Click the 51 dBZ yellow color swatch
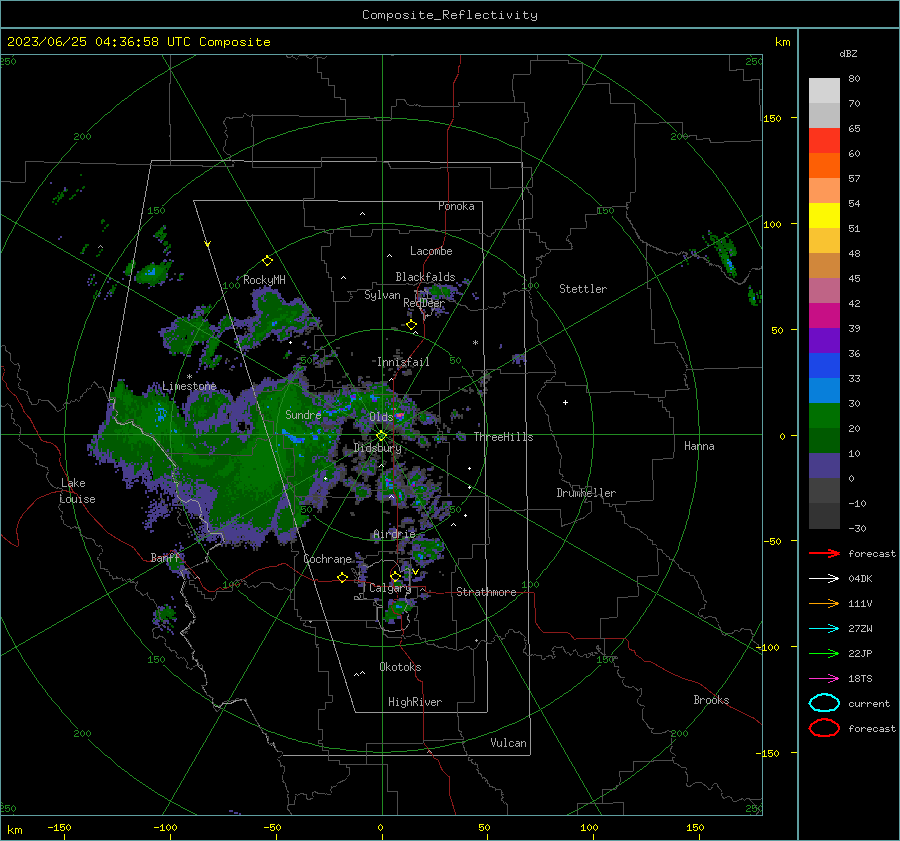Screen dimensions: 900x841 pyautogui.click(x=824, y=215)
